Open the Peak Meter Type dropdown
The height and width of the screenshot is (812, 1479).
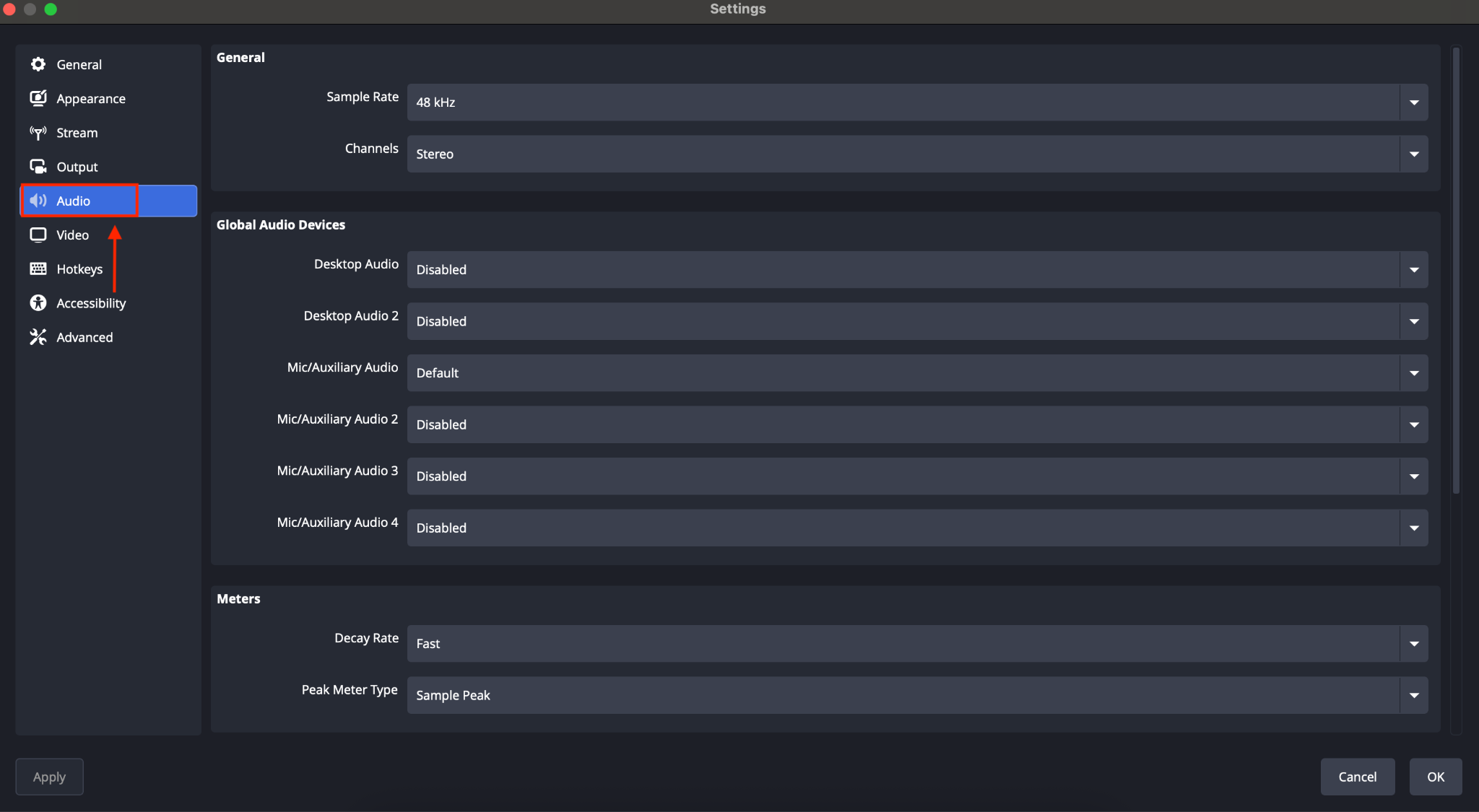917,695
